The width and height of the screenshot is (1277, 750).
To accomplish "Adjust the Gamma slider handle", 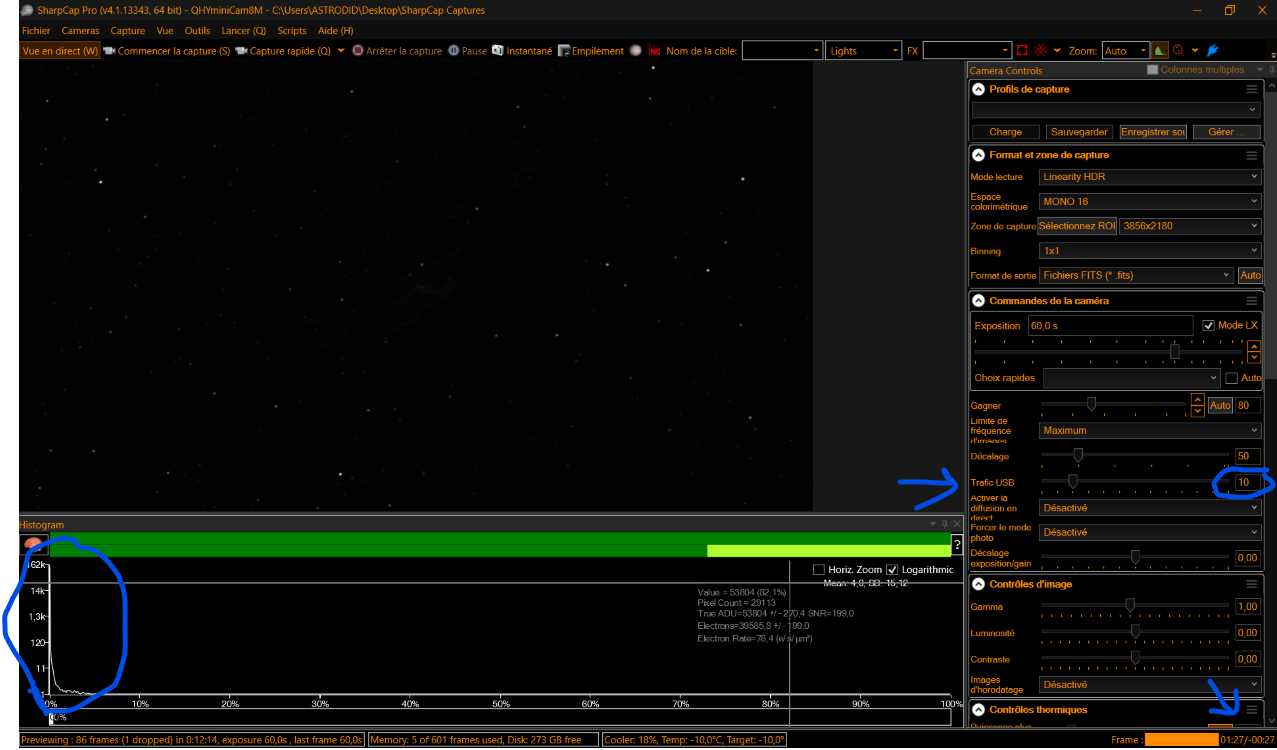I will tap(1130, 605).
